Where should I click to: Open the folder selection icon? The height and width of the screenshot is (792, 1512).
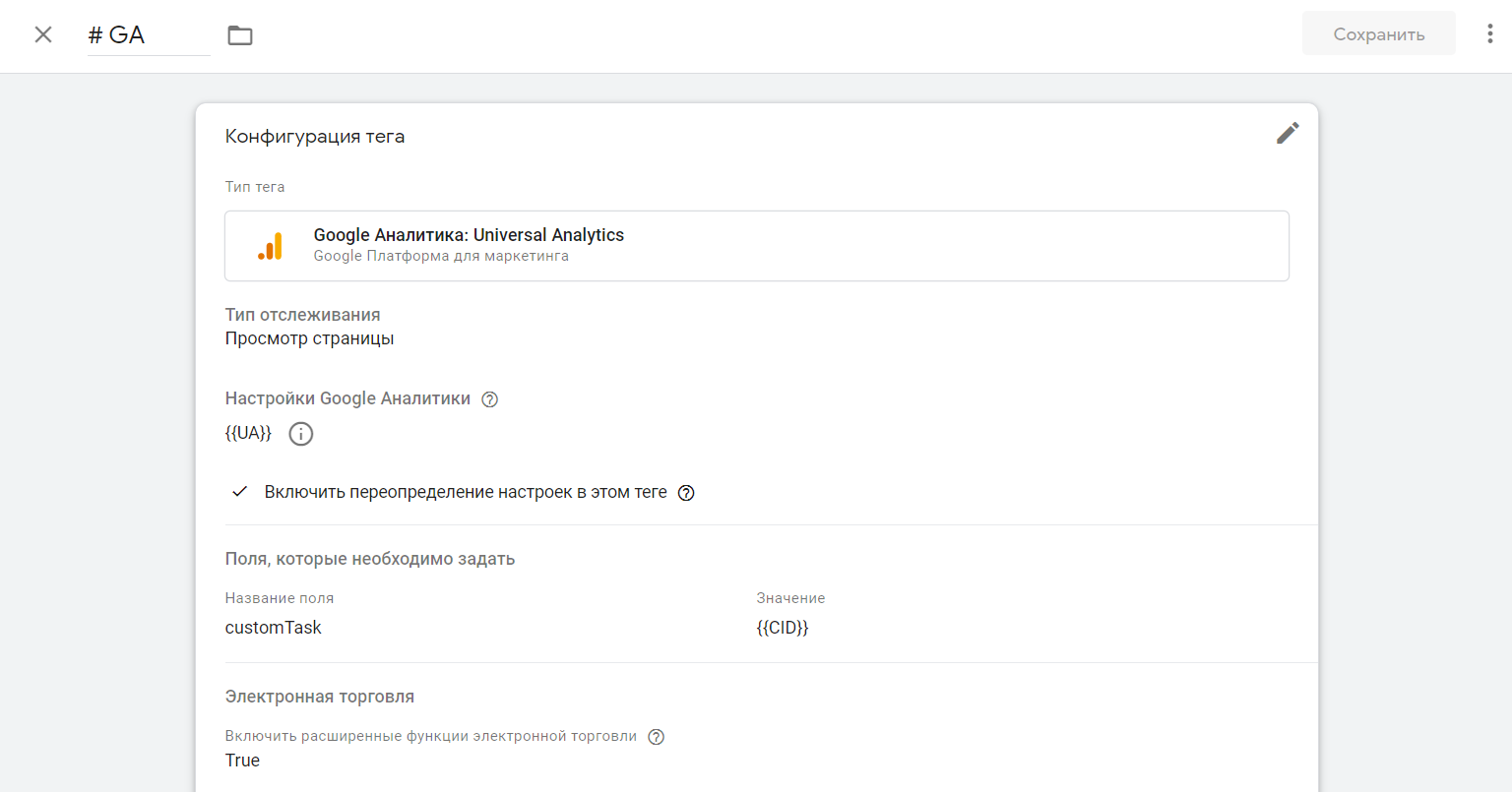[240, 35]
